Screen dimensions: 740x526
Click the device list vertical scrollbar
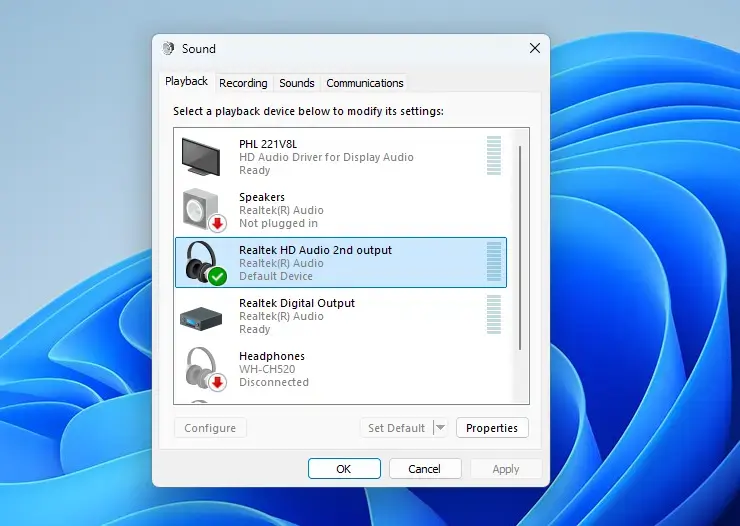(x=520, y=248)
